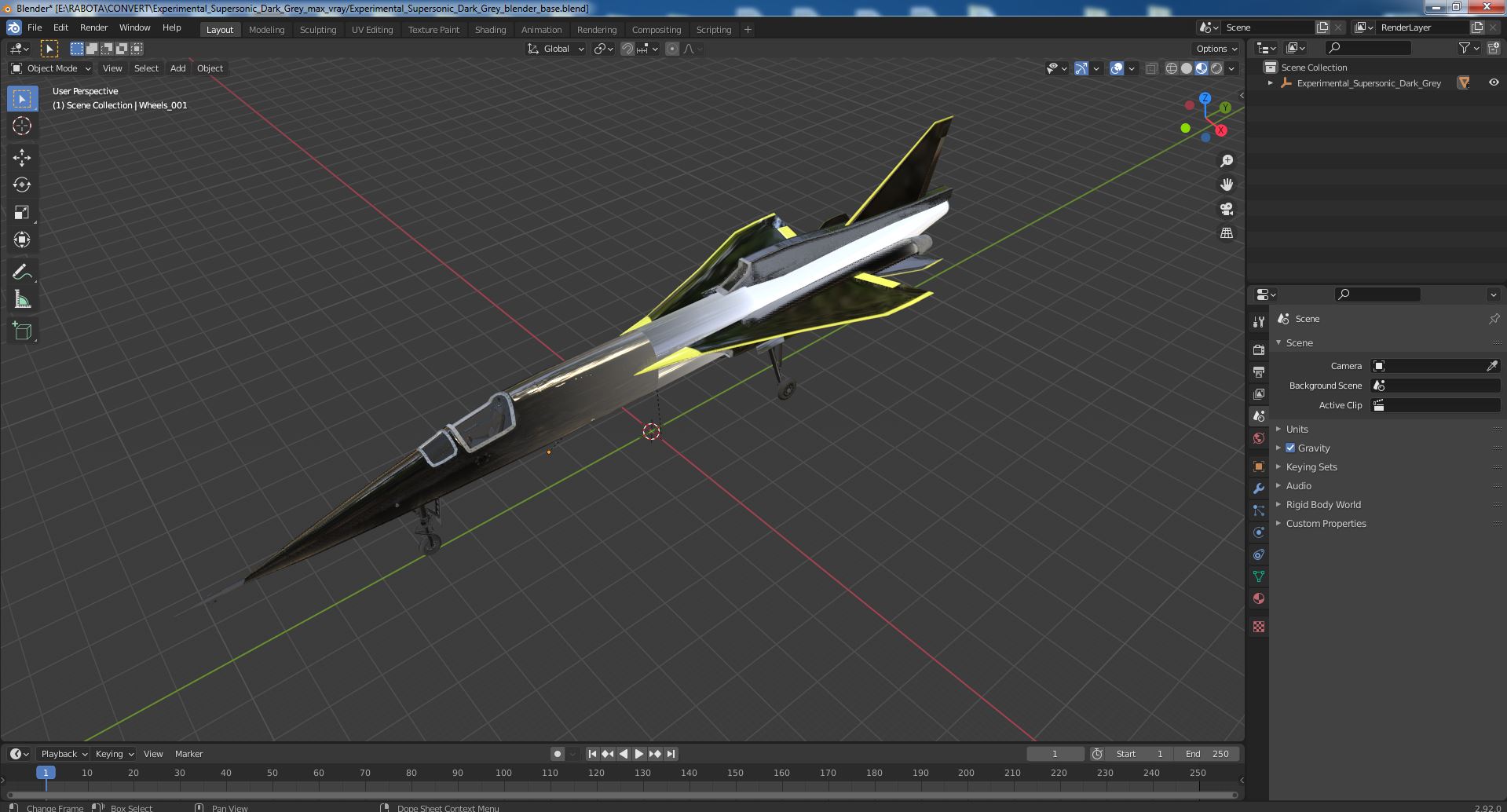Open the Physics properties tab
1507x812 pixels.
pos(1259,532)
